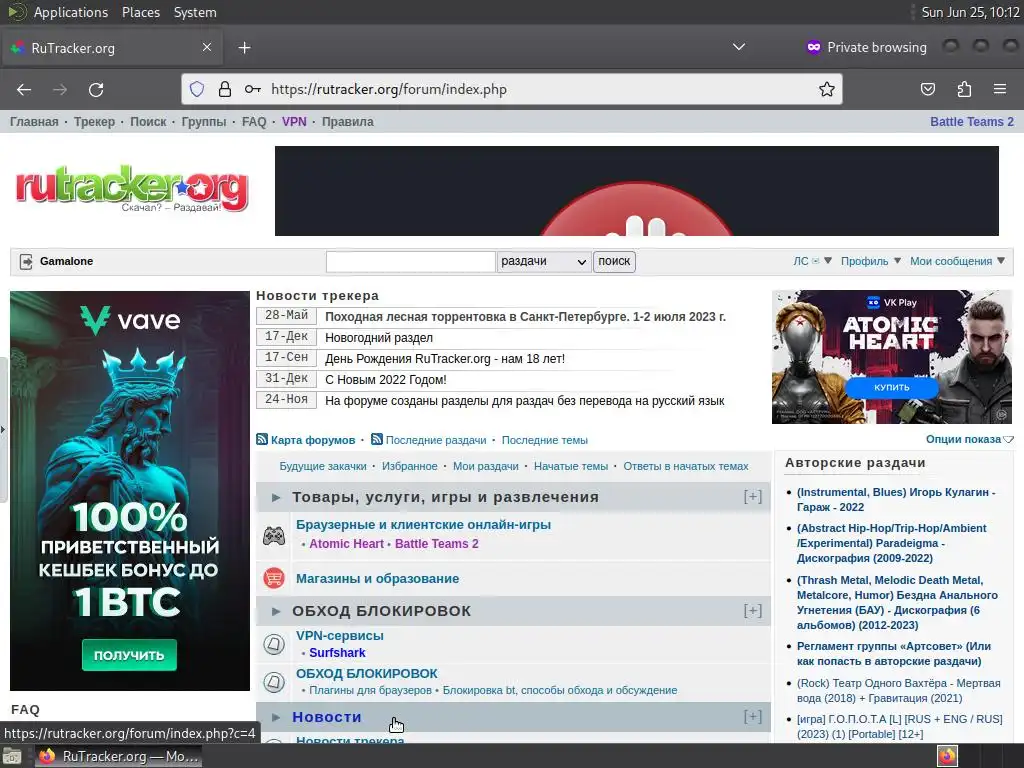
Task: Click the RSS icon next to Карта форумов
Action: coord(262,440)
